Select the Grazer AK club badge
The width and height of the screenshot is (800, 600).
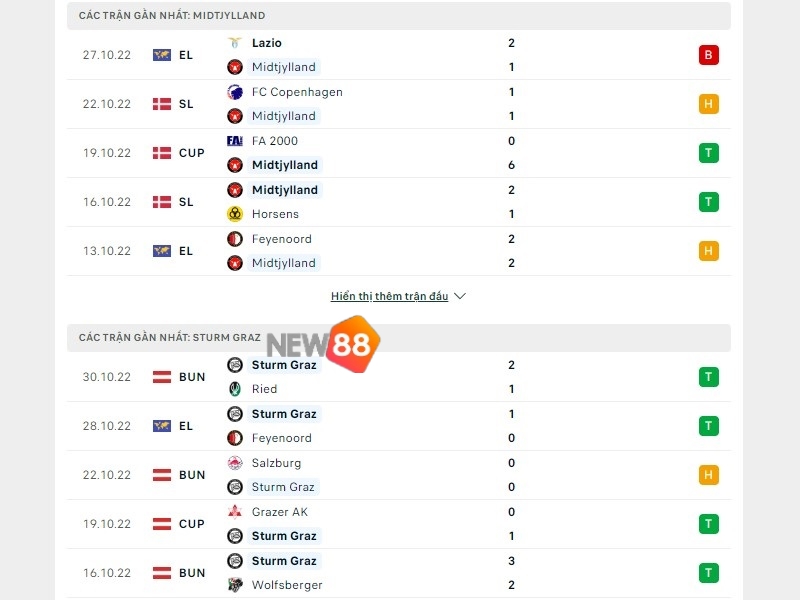coord(237,512)
